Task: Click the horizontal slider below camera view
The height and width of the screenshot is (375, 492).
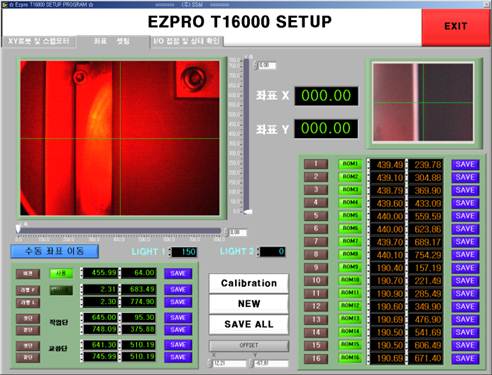Action: point(119,230)
